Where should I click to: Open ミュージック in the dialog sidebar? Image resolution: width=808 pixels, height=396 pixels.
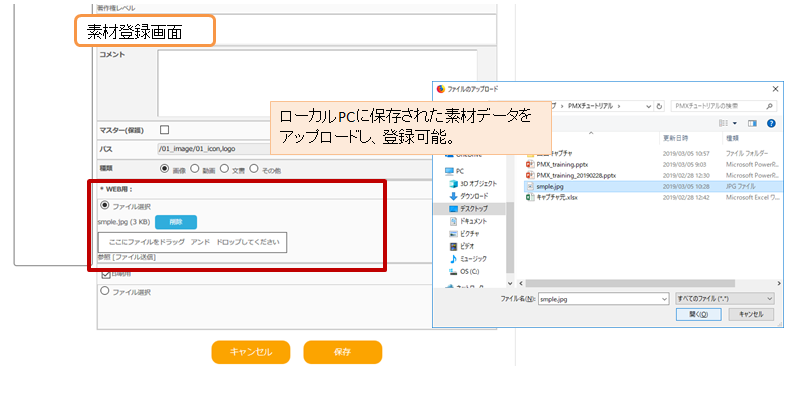tap(467, 259)
